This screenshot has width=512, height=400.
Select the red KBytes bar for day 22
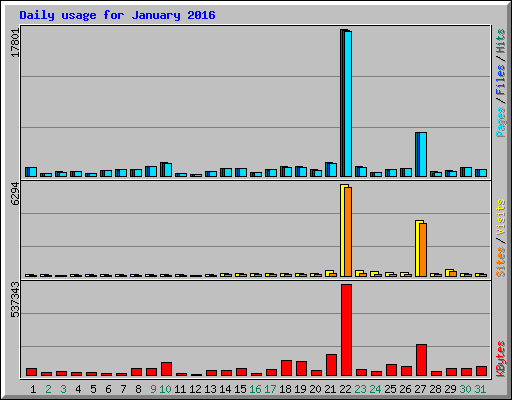click(346, 330)
